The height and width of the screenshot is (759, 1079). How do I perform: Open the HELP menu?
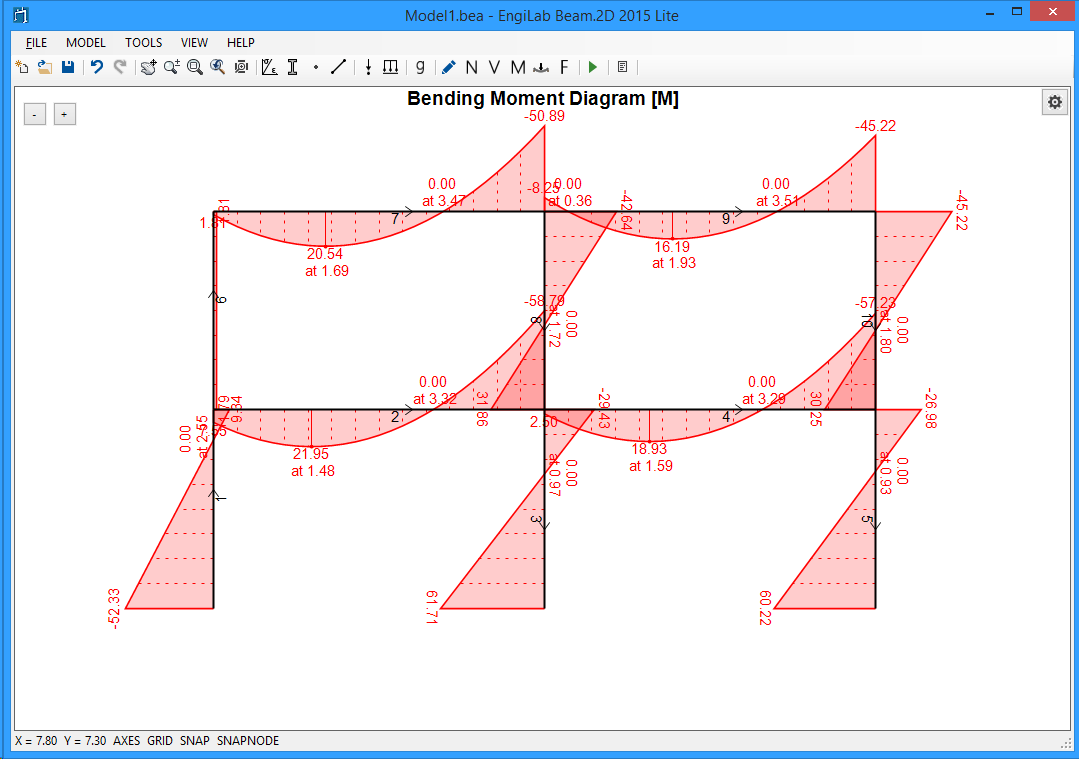click(x=241, y=43)
